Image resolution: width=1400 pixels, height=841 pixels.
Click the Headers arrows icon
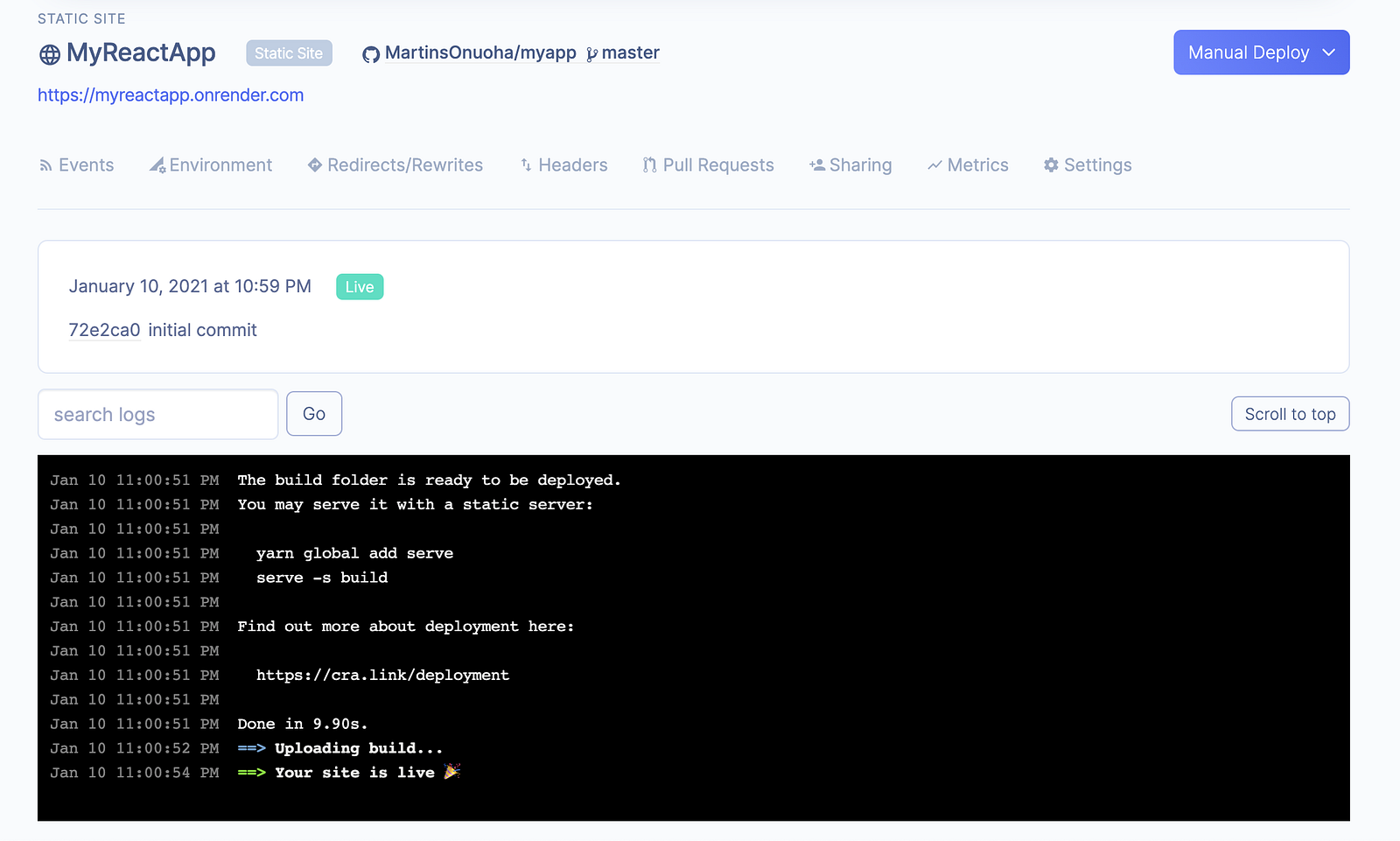pos(526,165)
